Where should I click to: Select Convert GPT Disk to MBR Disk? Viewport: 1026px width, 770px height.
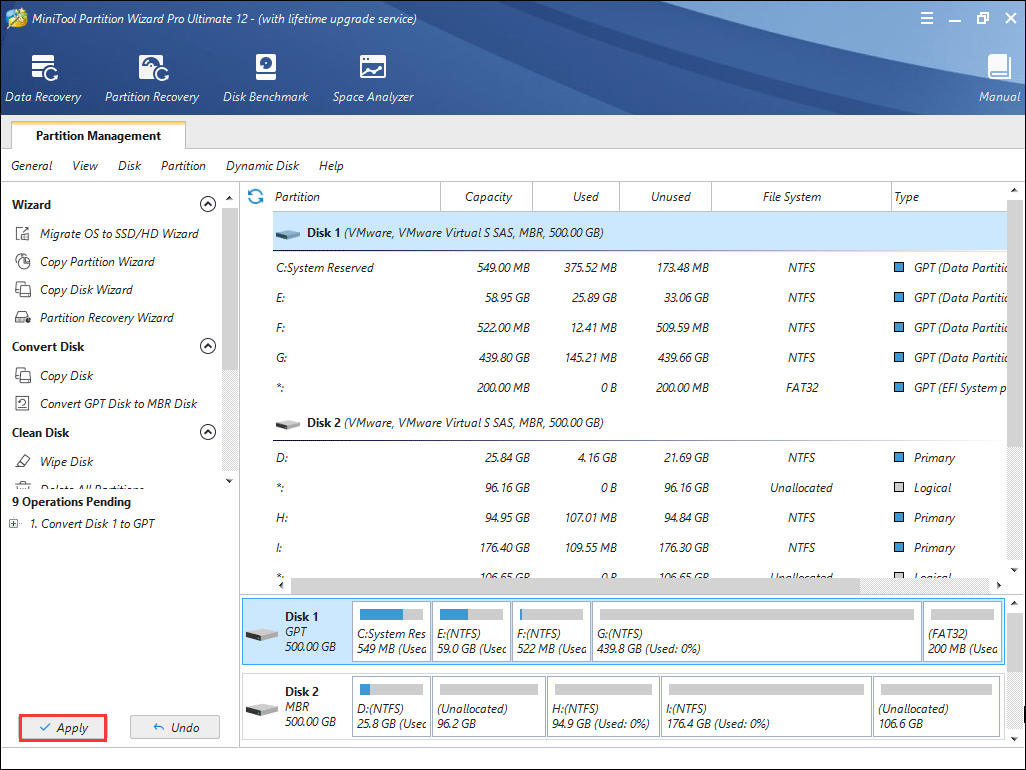118,404
